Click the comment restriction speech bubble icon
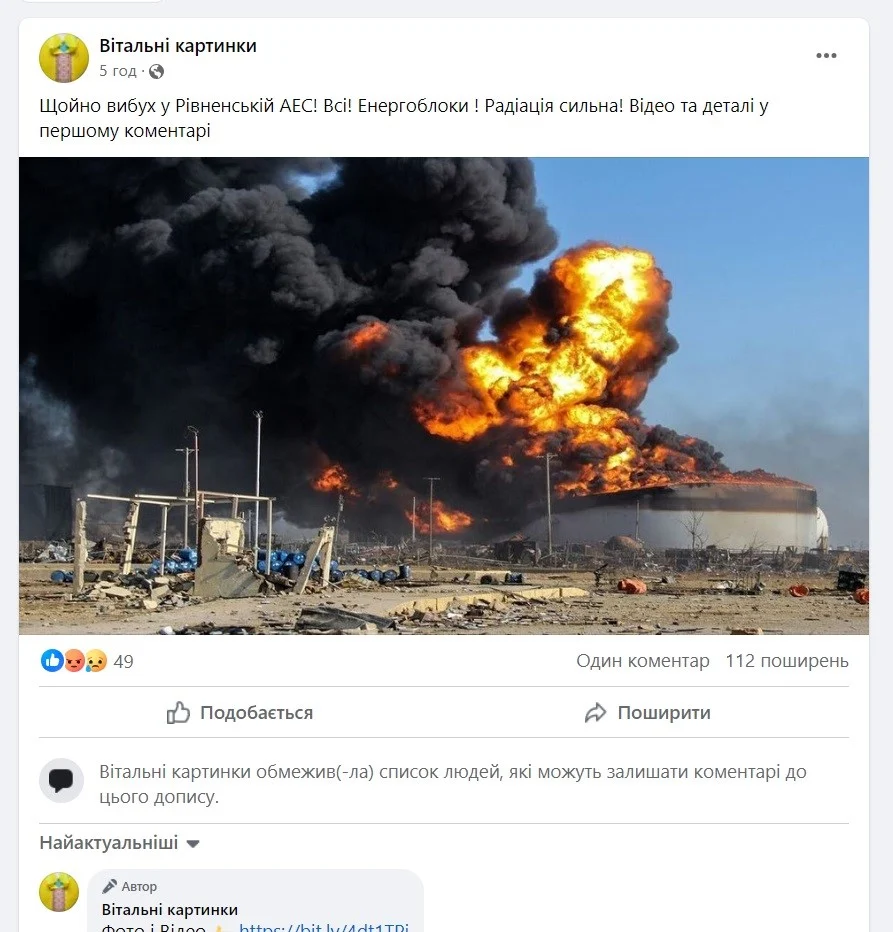893x932 pixels. [62, 781]
